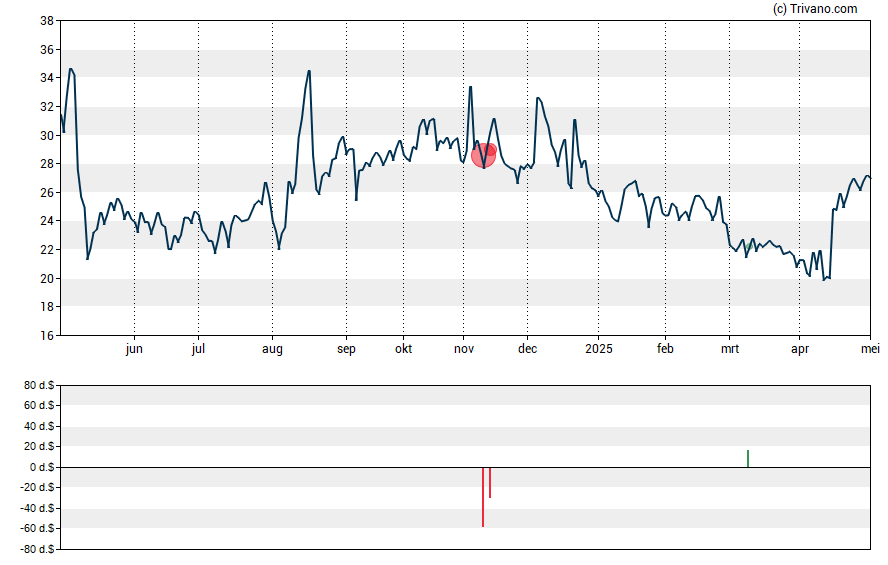Click the '18' price axis label
Image resolution: width=888 pixels, height=565 pixels.
click(x=47, y=307)
